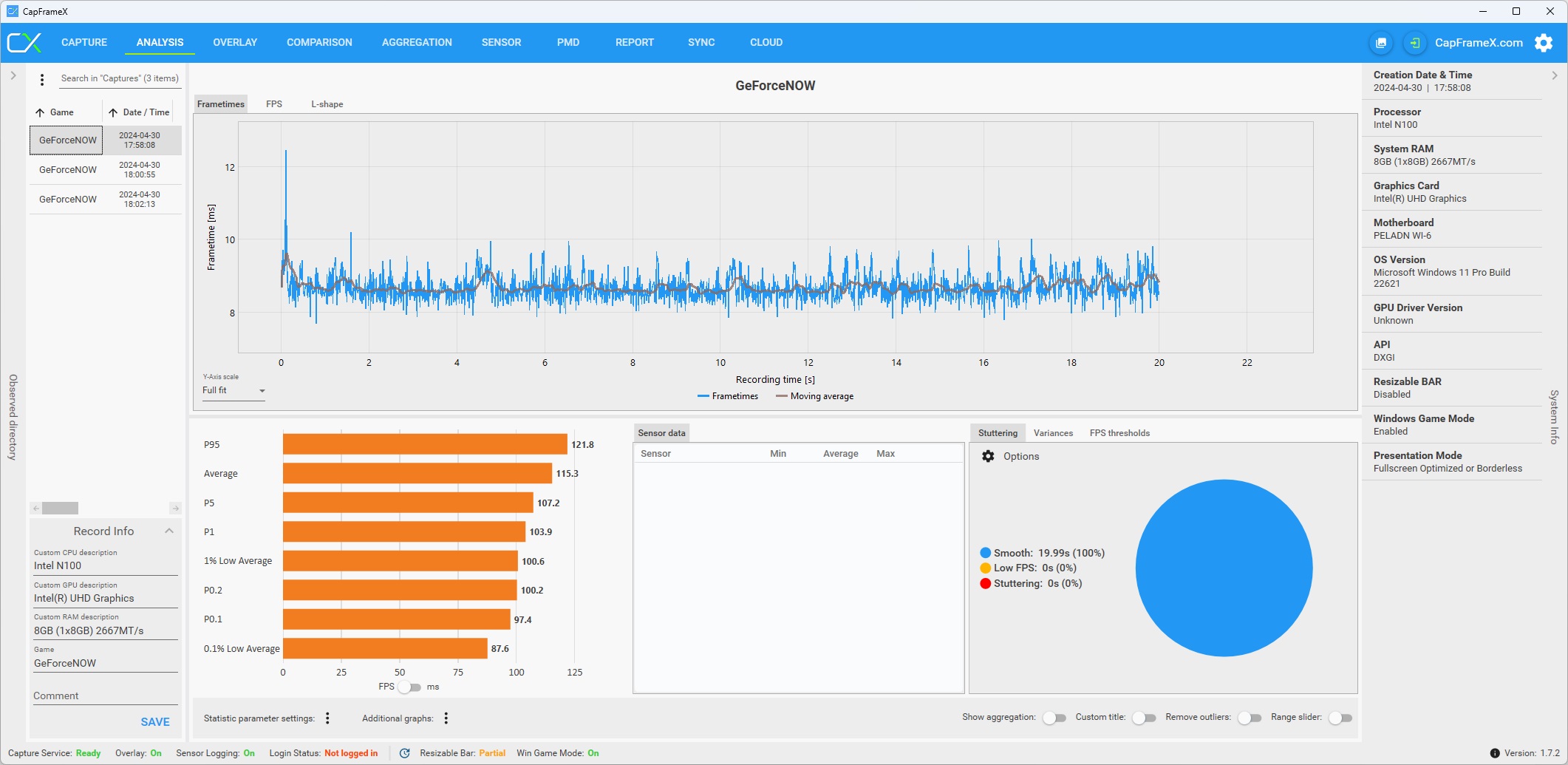Switch to the SYNC tab
Image resolution: width=1568 pixels, height=765 pixels.
701,43
